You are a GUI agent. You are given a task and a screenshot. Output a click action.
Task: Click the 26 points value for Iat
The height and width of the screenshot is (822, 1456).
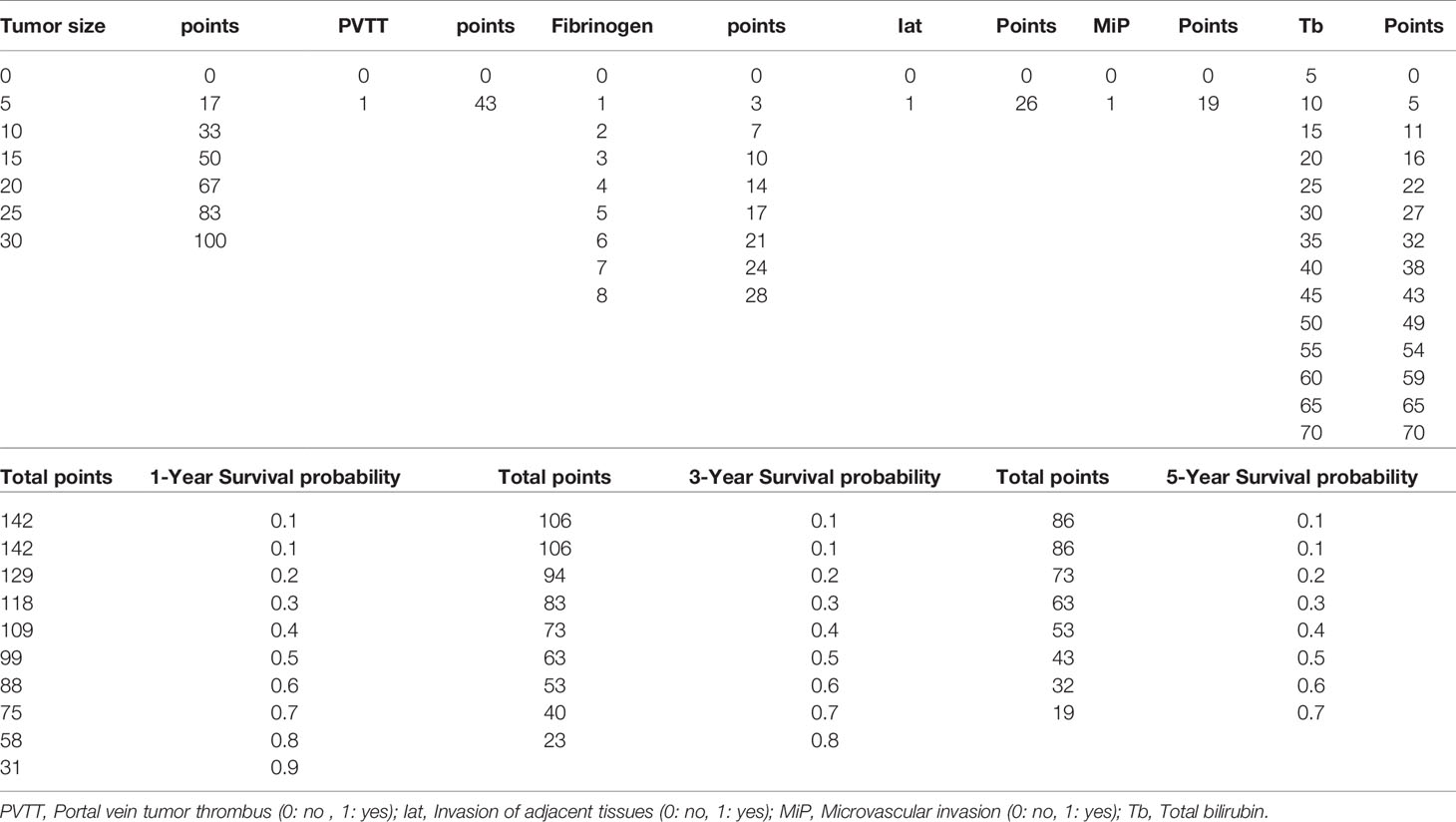(1025, 104)
